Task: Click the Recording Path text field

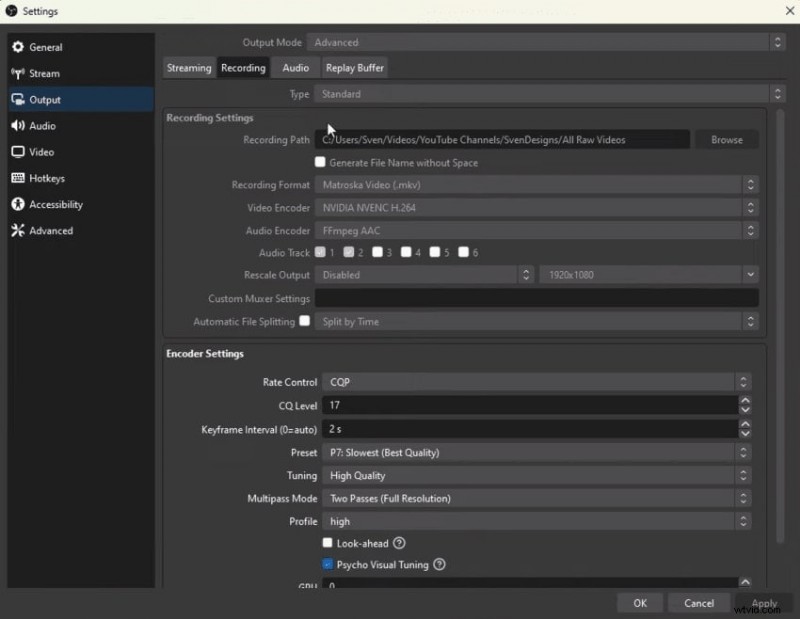Action: [502, 140]
